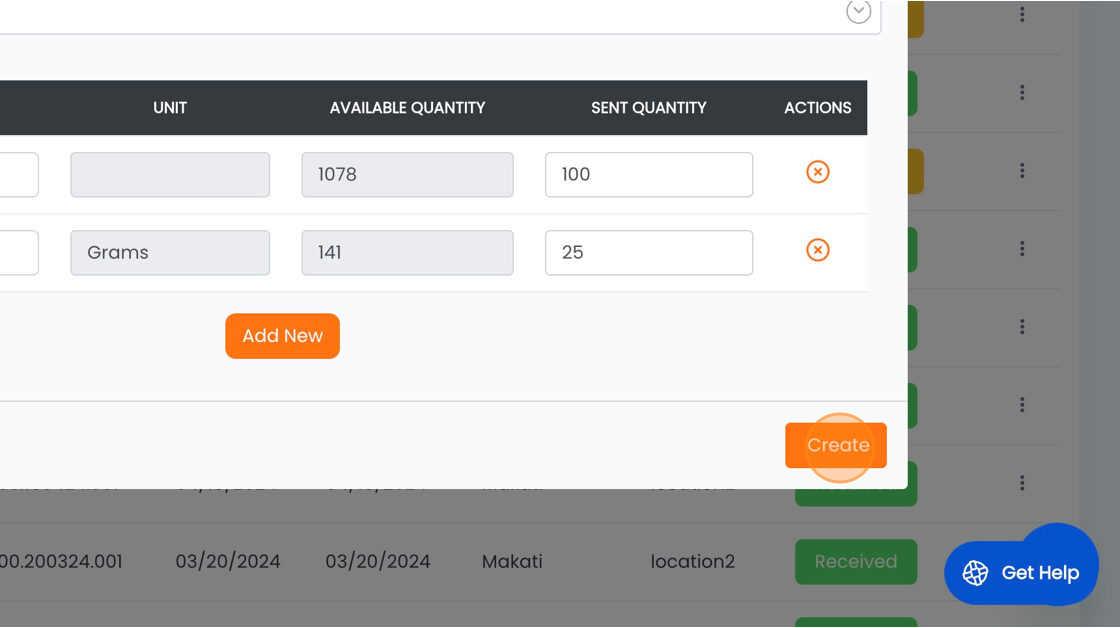Open topmost three-dot menu near the chevron
1120x628 pixels.
coord(1022,14)
